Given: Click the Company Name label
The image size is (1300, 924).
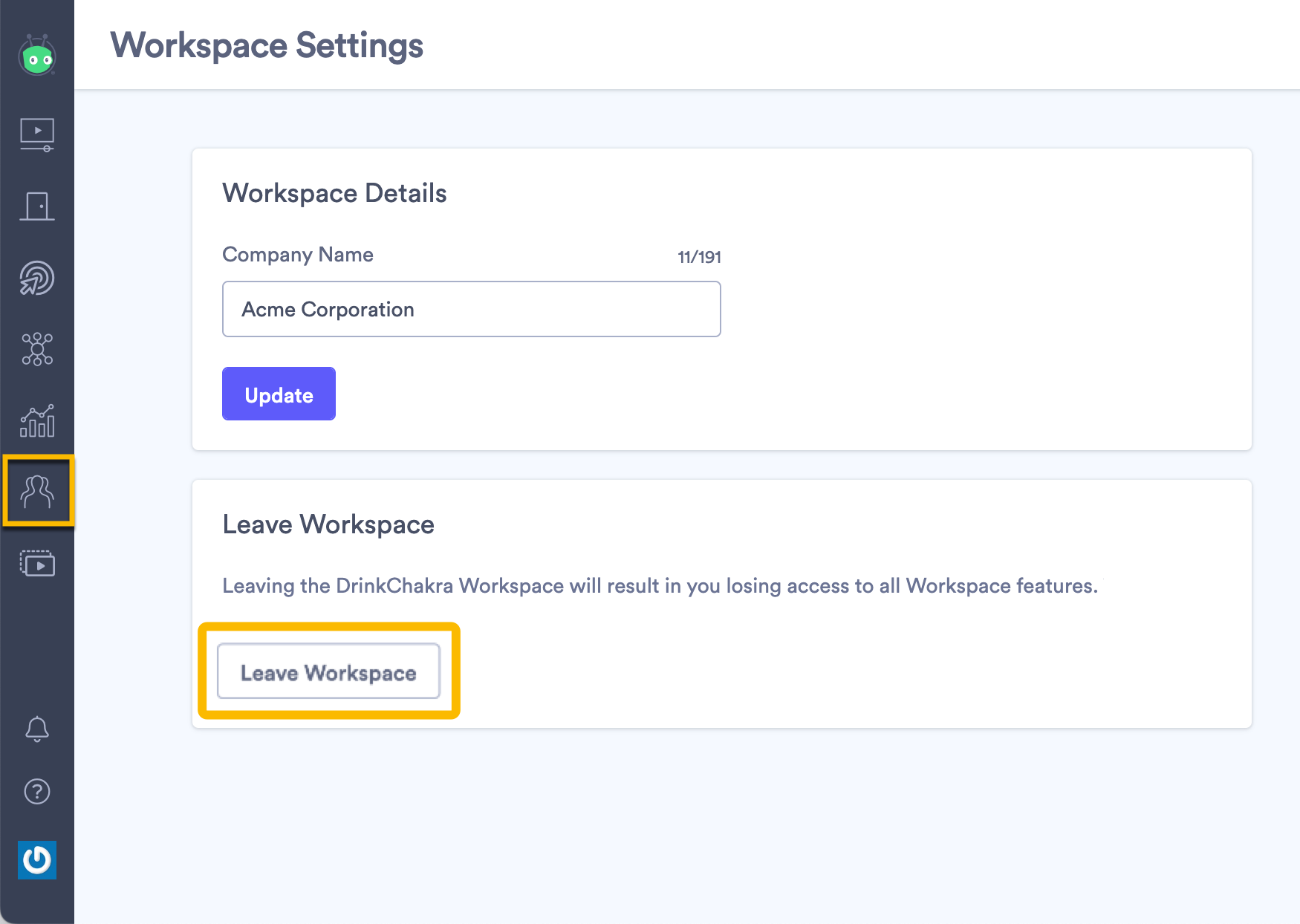Looking at the screenshot, I should (297, 255).
